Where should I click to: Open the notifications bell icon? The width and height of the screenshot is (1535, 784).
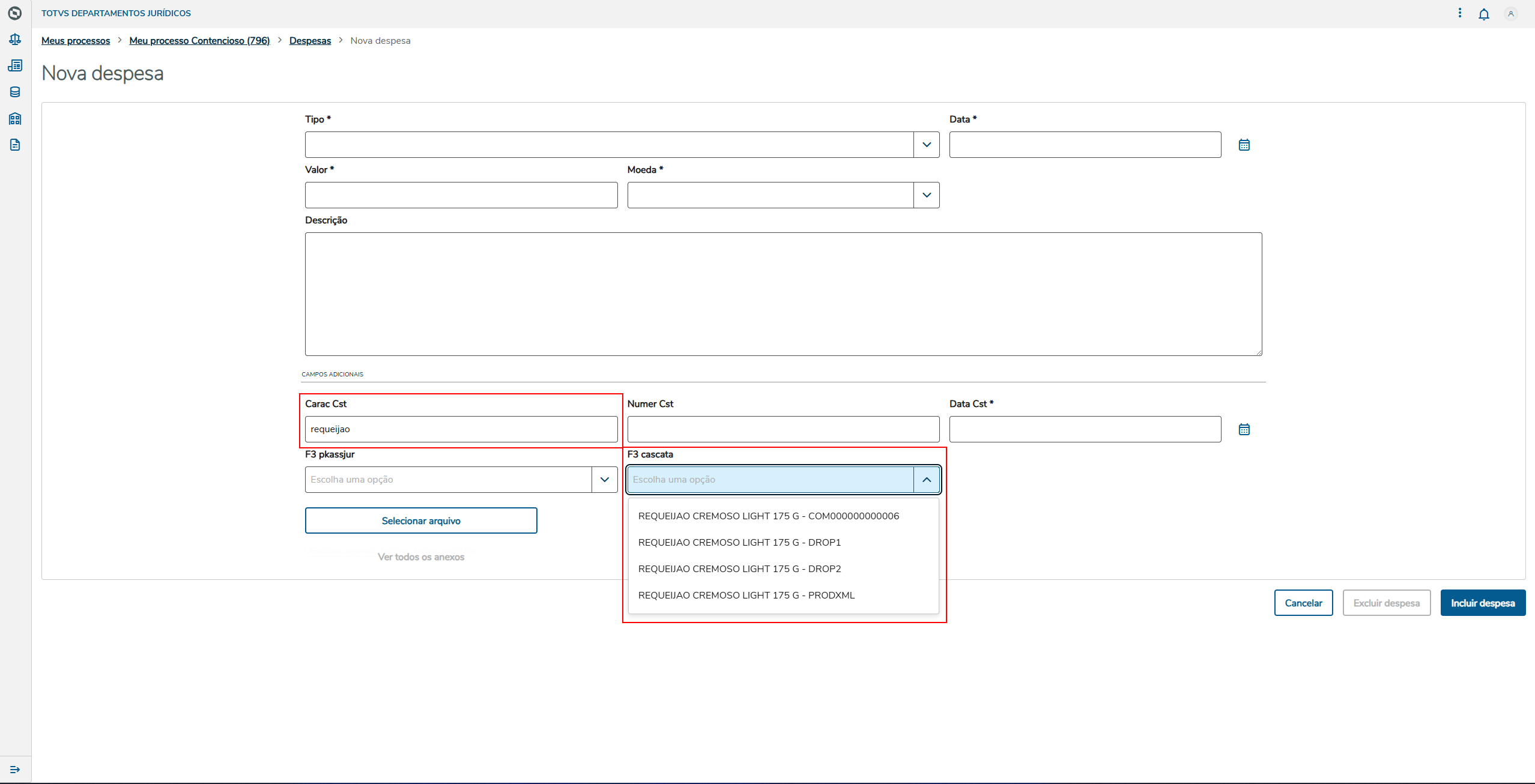tap(1483, 14)
